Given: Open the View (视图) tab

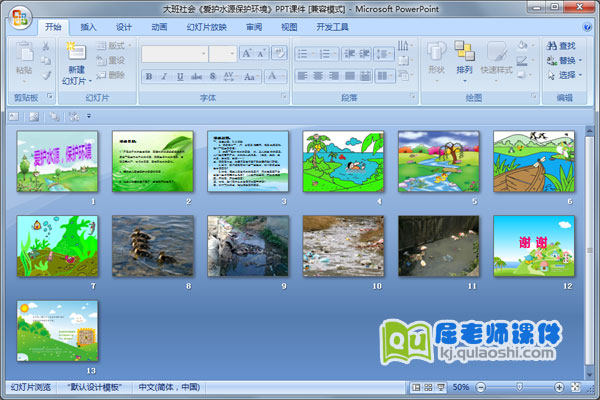Looking at the screenshot, I should point(289,27).
